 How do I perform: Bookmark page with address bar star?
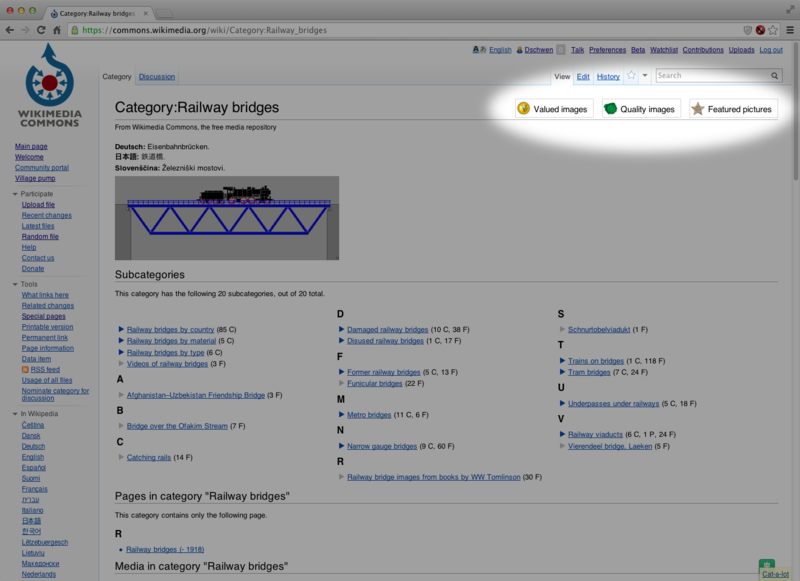[x=773, y=30]
